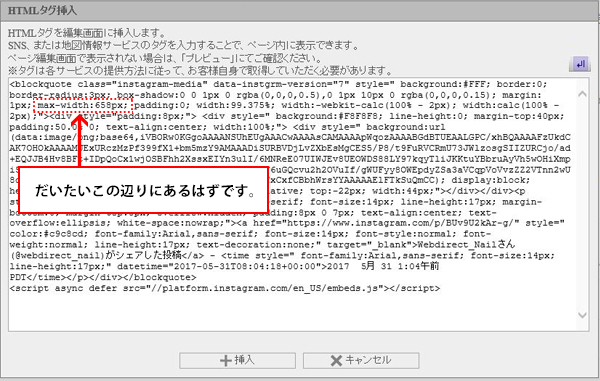Screen dimensions: 600x381
Task: Click the '<blockquote class="instagram-media"' text
Action: tap(108, 84)
